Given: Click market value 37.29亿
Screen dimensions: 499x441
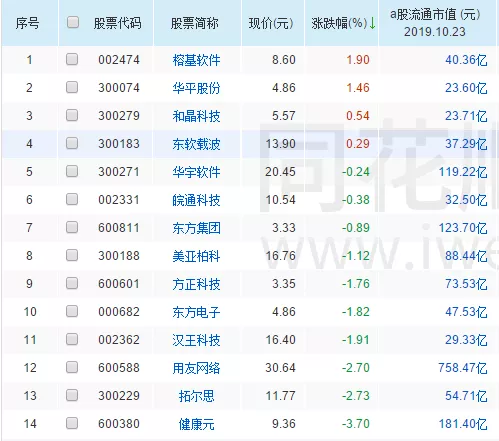Looking at the screenshot, I should (x=466, y=144).
